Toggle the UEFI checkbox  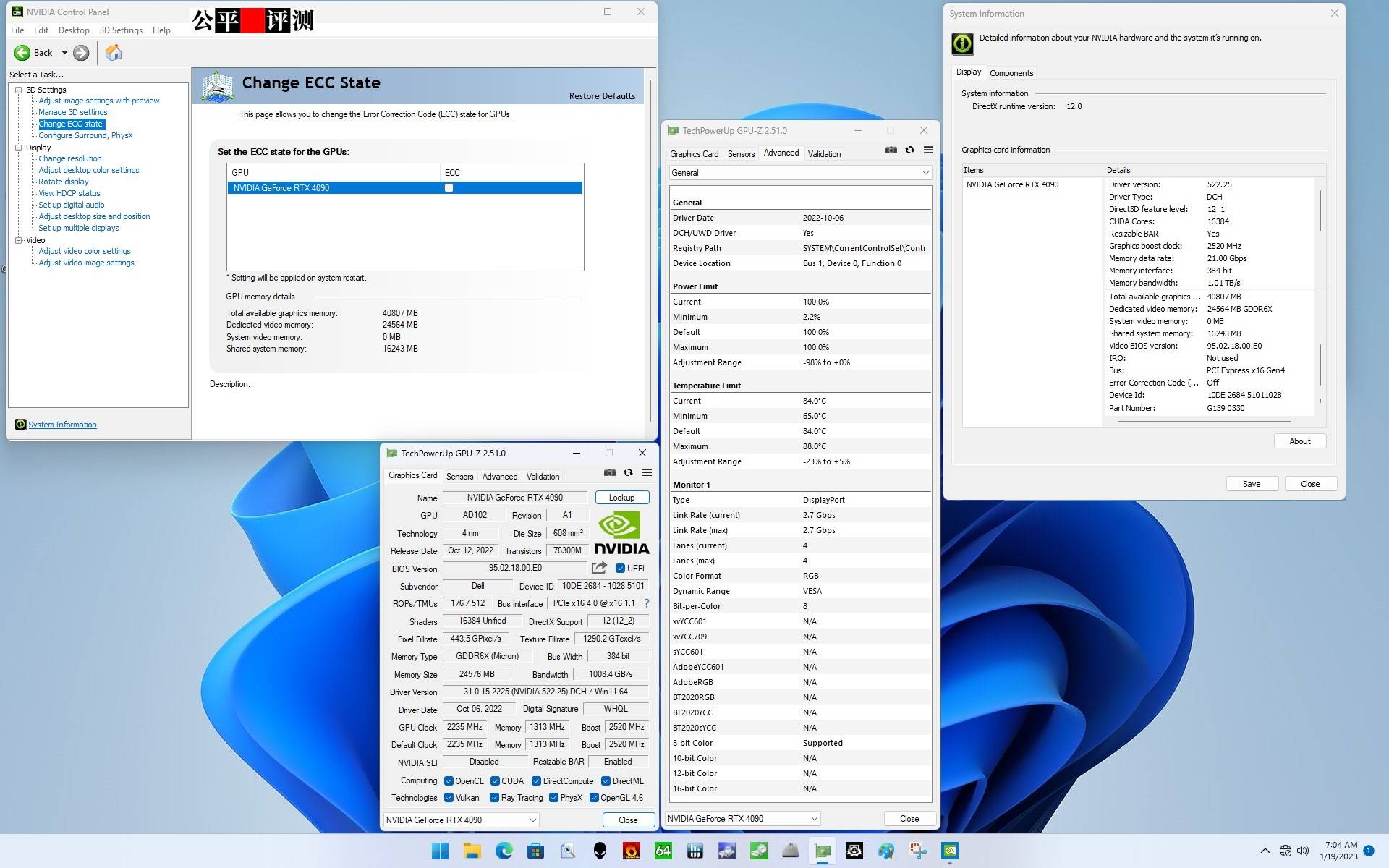[x=620, y=569]
